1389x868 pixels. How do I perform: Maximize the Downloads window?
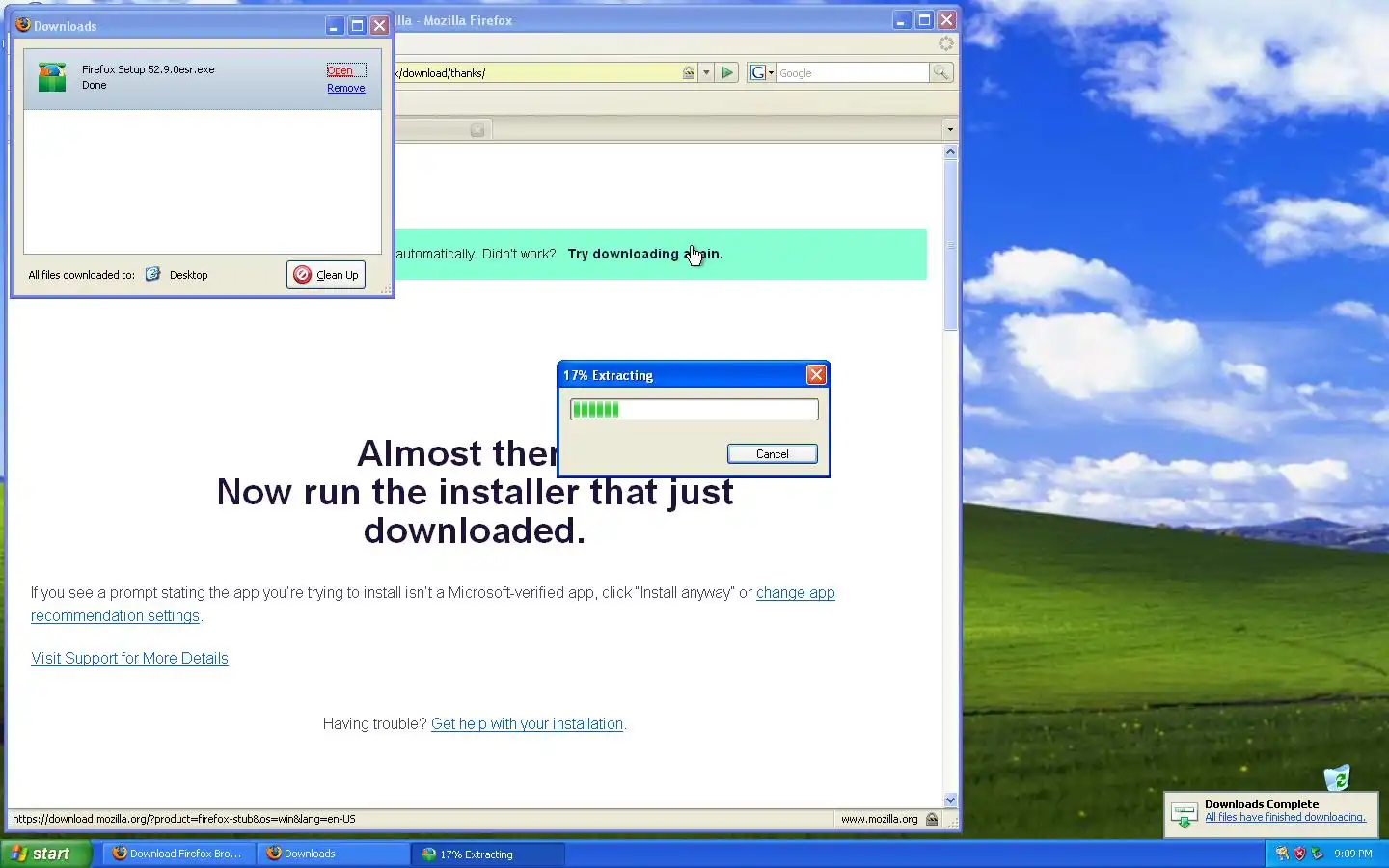tap(357, 26)
